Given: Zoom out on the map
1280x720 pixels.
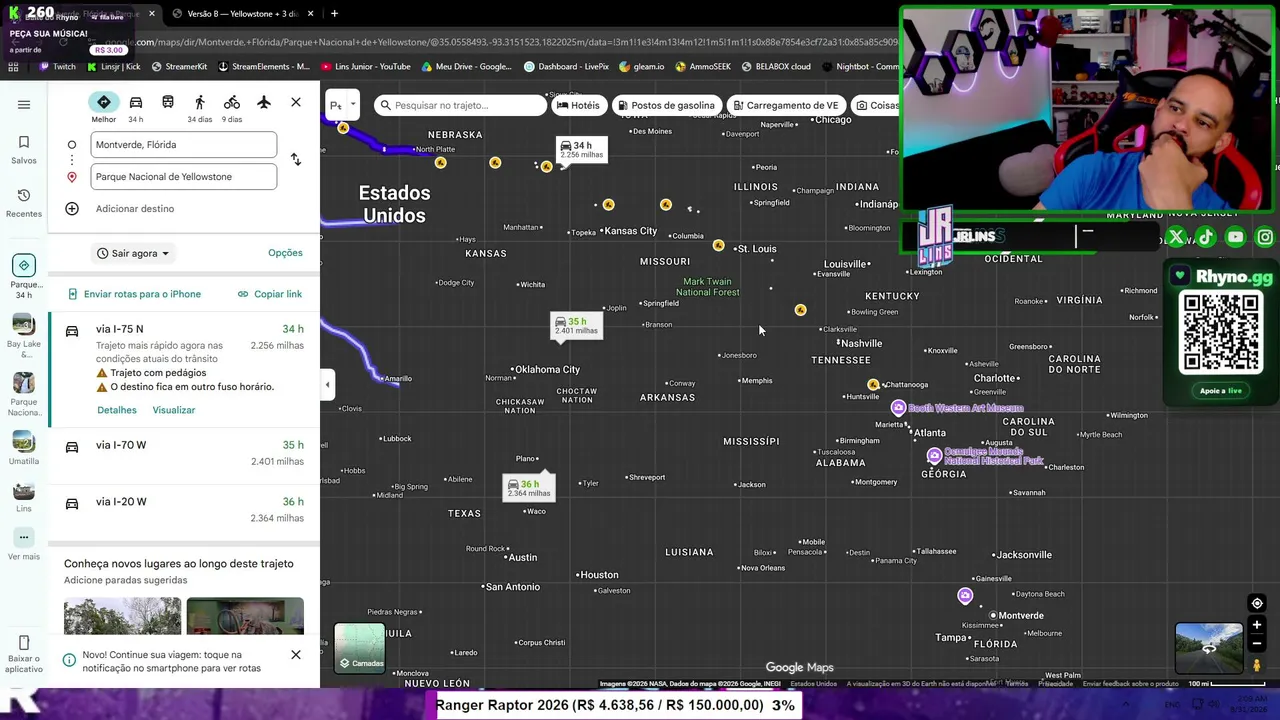Looking at the screenshot, I should pos(1257,646).
